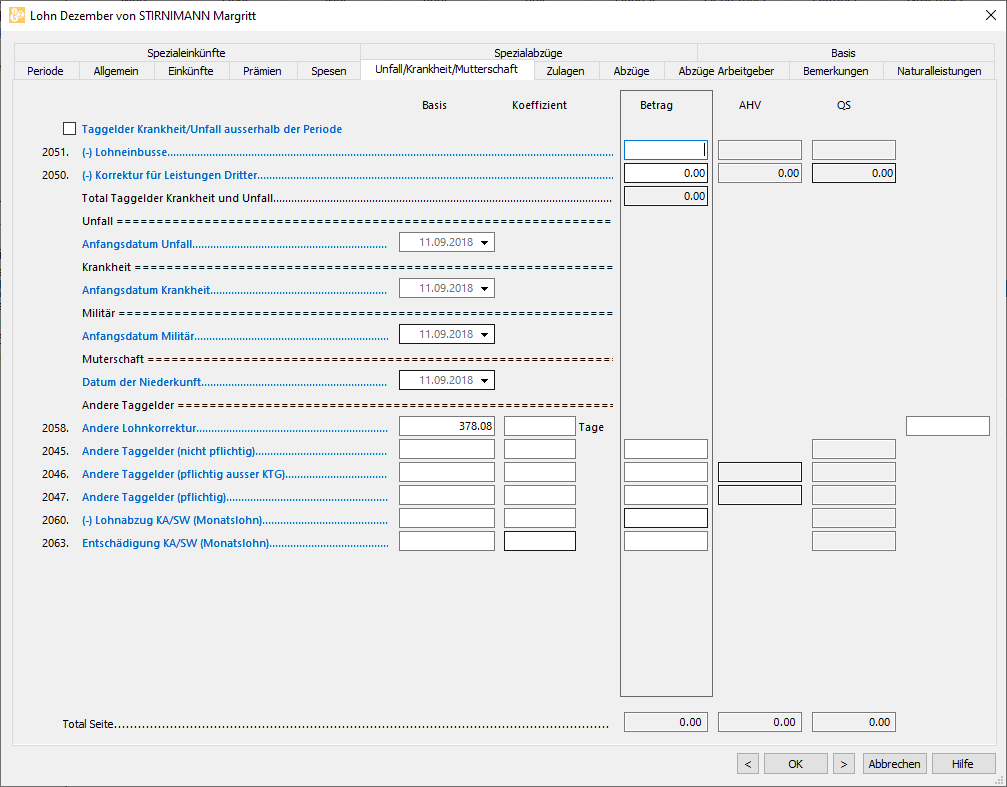The width and height of the screenshot is (1007, 787).
Task: Click the Andere Lohnkorrektur Koeffizient Tage field
Action: (x=539, y=426)
